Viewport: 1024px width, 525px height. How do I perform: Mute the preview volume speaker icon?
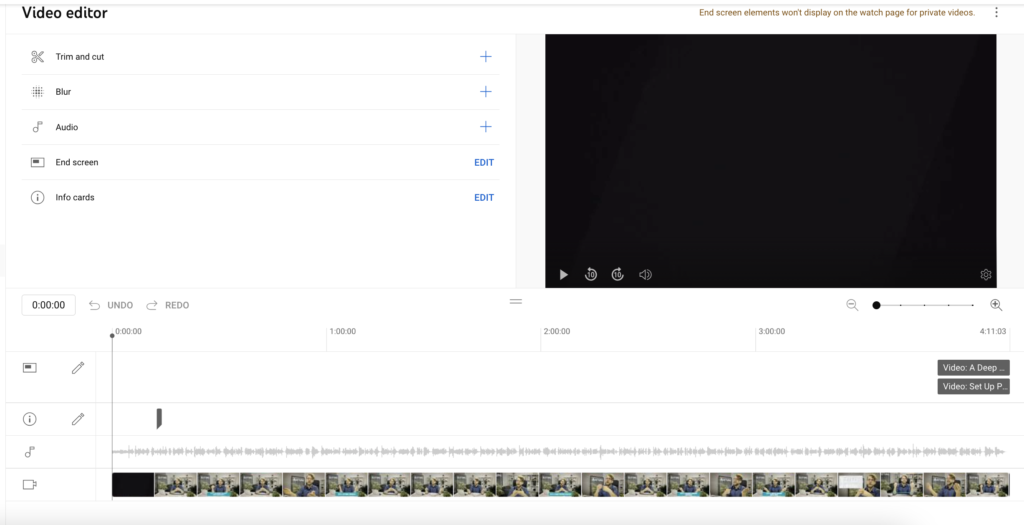click(645, 275)
